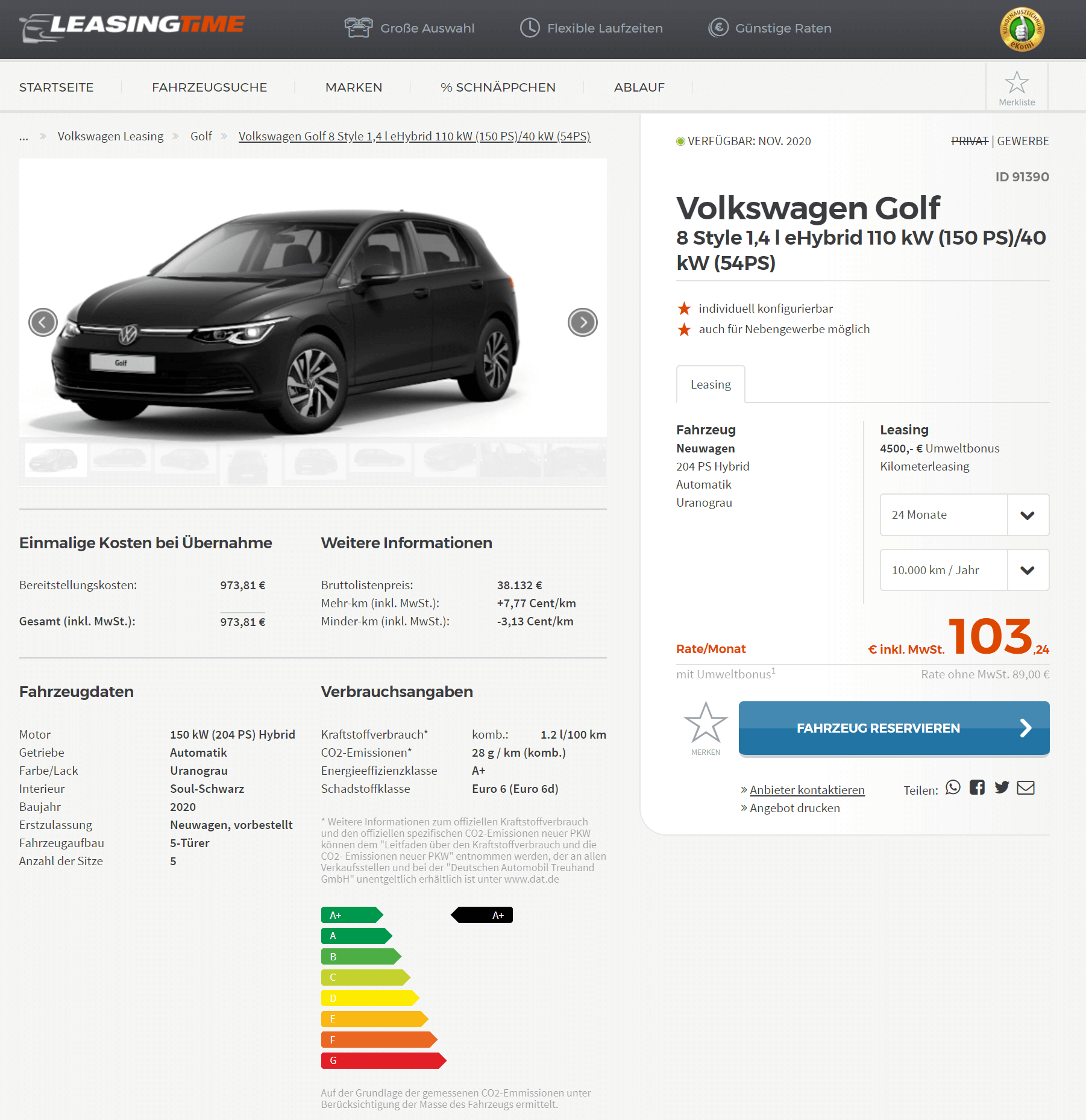Click the green A+ efficiency bar
1086x1120 pixels.
point(352,915)
